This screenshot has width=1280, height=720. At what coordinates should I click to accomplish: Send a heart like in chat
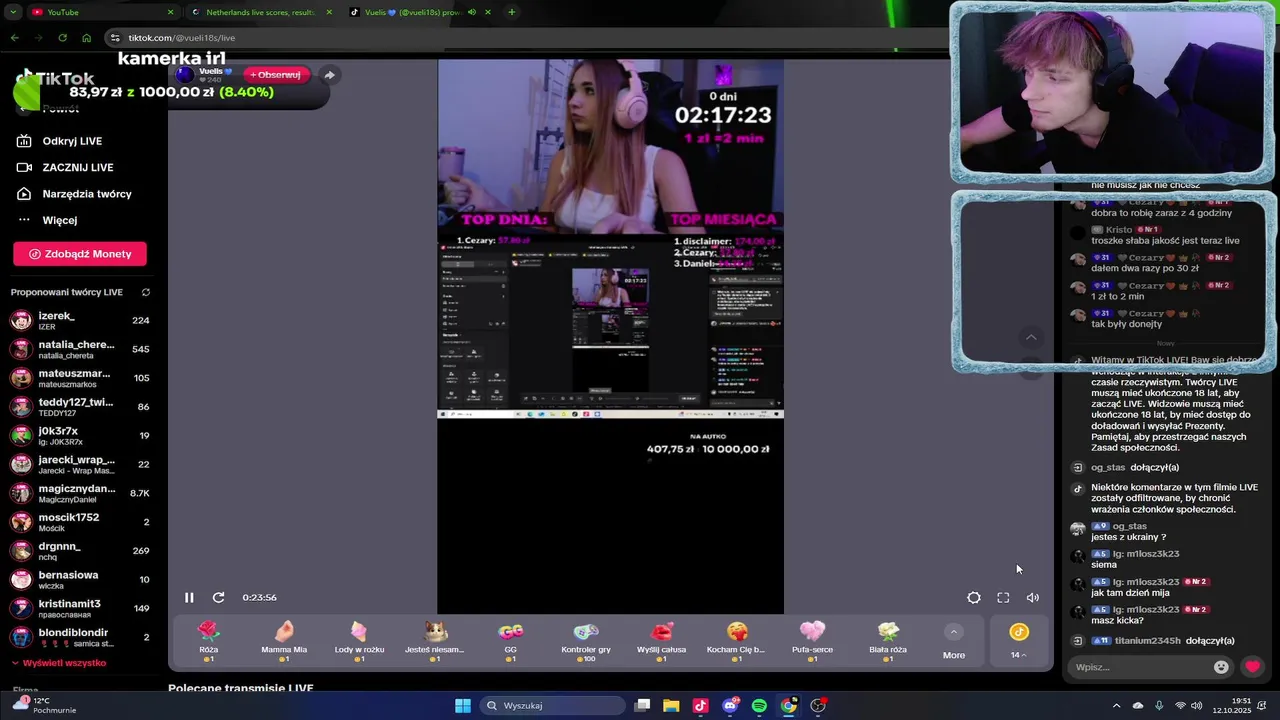click(1252, 667)
